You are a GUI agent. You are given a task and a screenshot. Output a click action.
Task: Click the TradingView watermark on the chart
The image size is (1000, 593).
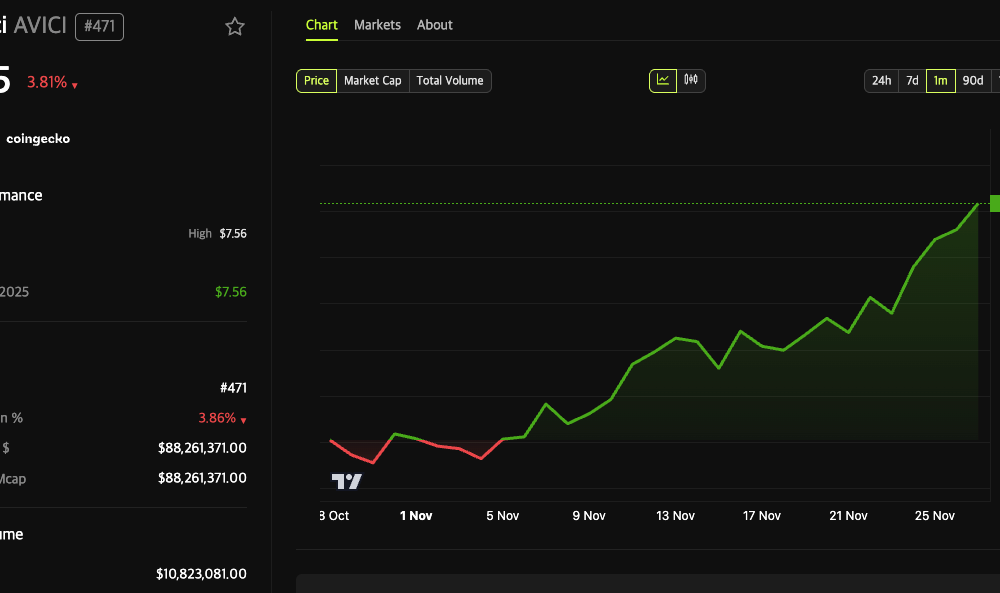tap(345, 481)
